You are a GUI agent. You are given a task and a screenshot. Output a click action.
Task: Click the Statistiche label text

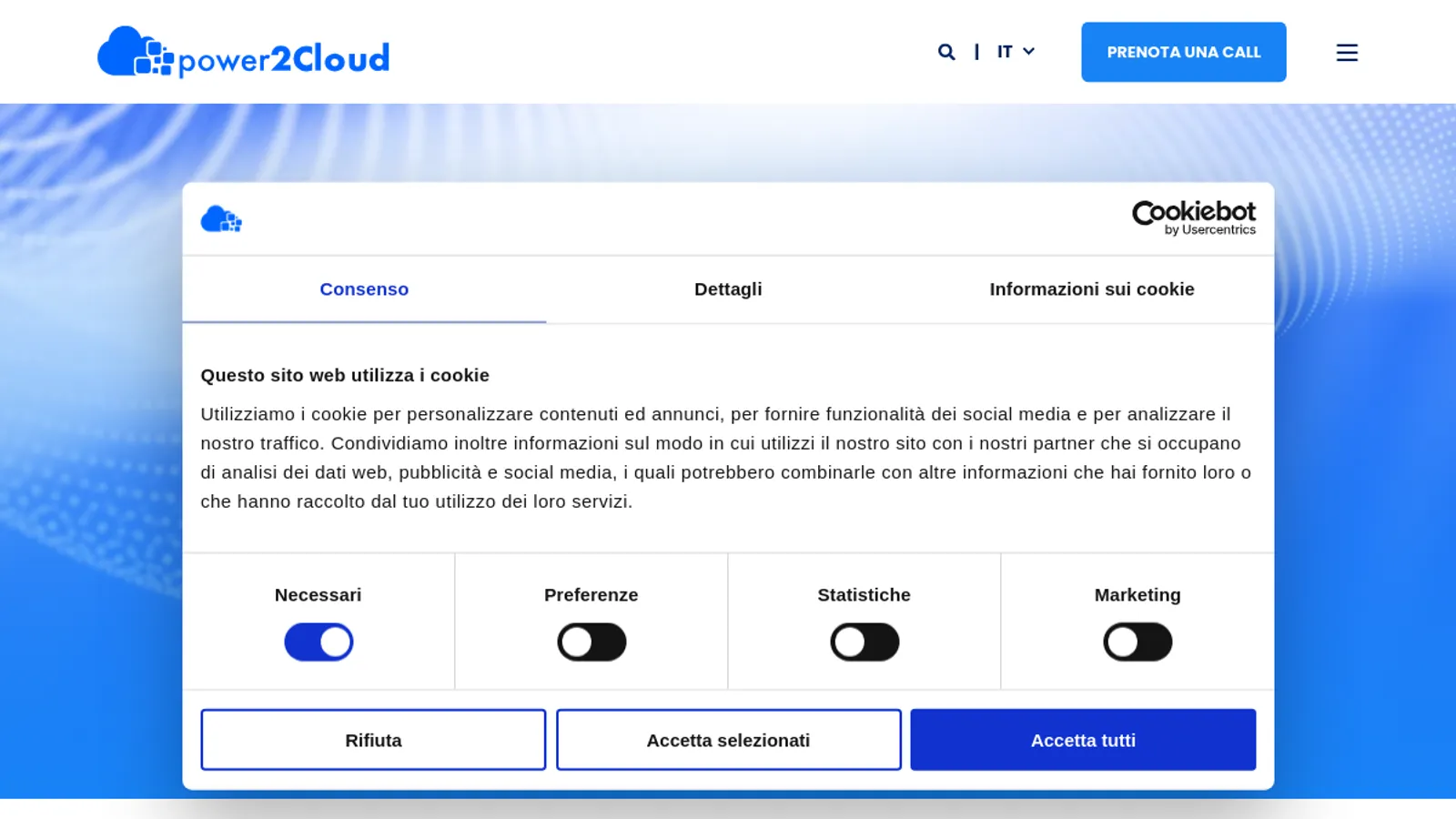tap(864, 595)
